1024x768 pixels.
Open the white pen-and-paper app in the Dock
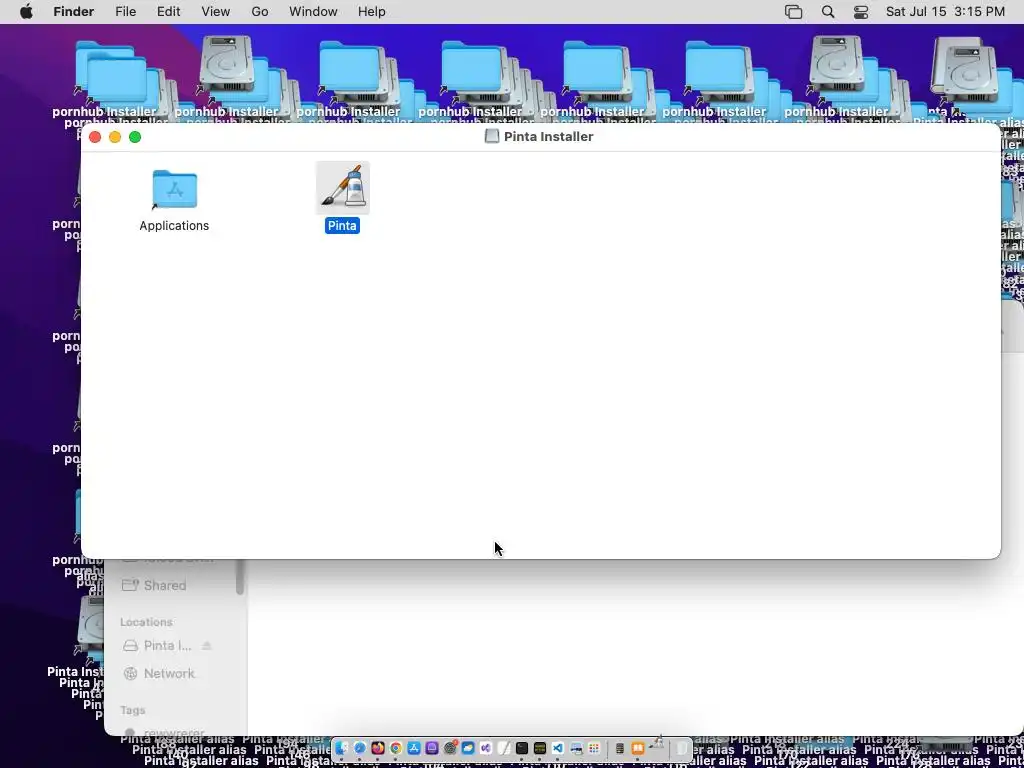point(504,748)
